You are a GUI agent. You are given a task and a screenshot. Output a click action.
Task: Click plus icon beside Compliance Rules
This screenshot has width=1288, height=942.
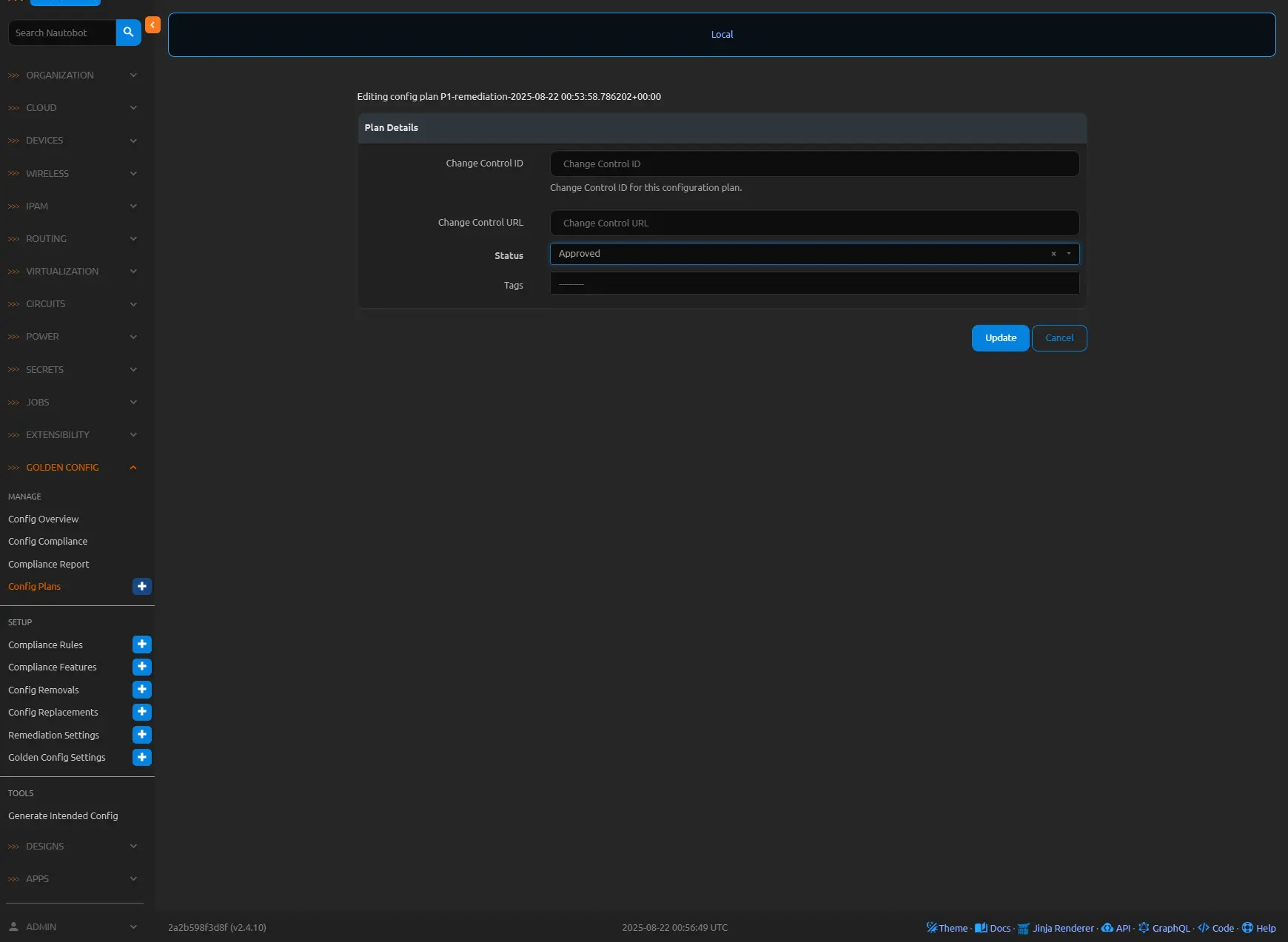pos(141,645)
